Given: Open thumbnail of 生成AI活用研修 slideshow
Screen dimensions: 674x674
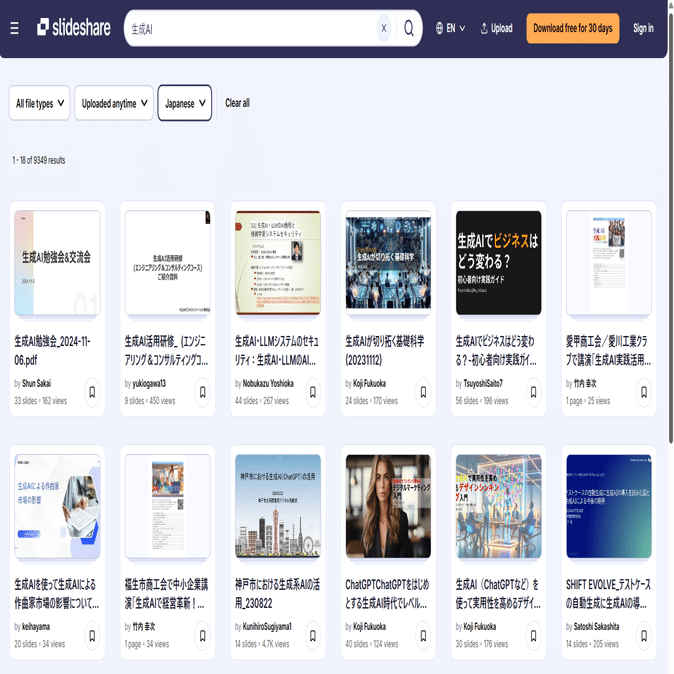Looking at the screenshot, I should tap(168, 263).
